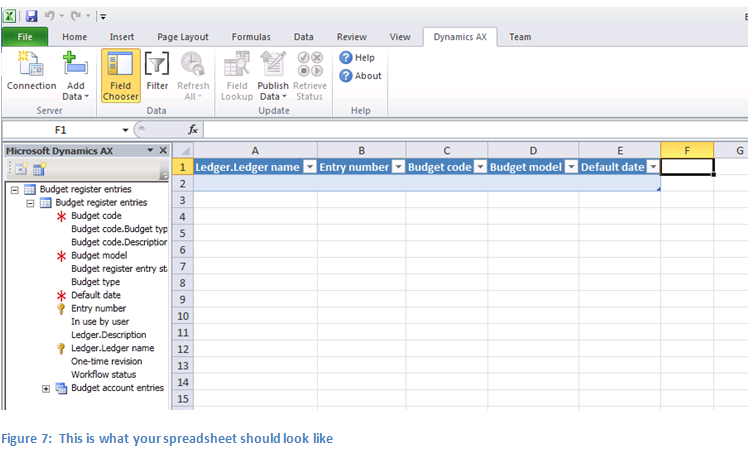Image resolution: width=754 pixels, height=456 pixels.
Task: Click the Filter icon in ribbon
Action: (157, 66)
